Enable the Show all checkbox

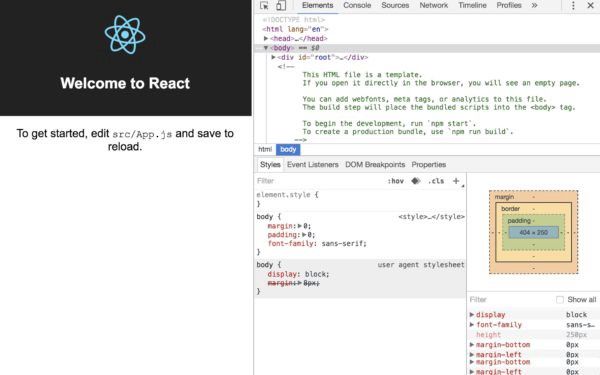point(560,300)
